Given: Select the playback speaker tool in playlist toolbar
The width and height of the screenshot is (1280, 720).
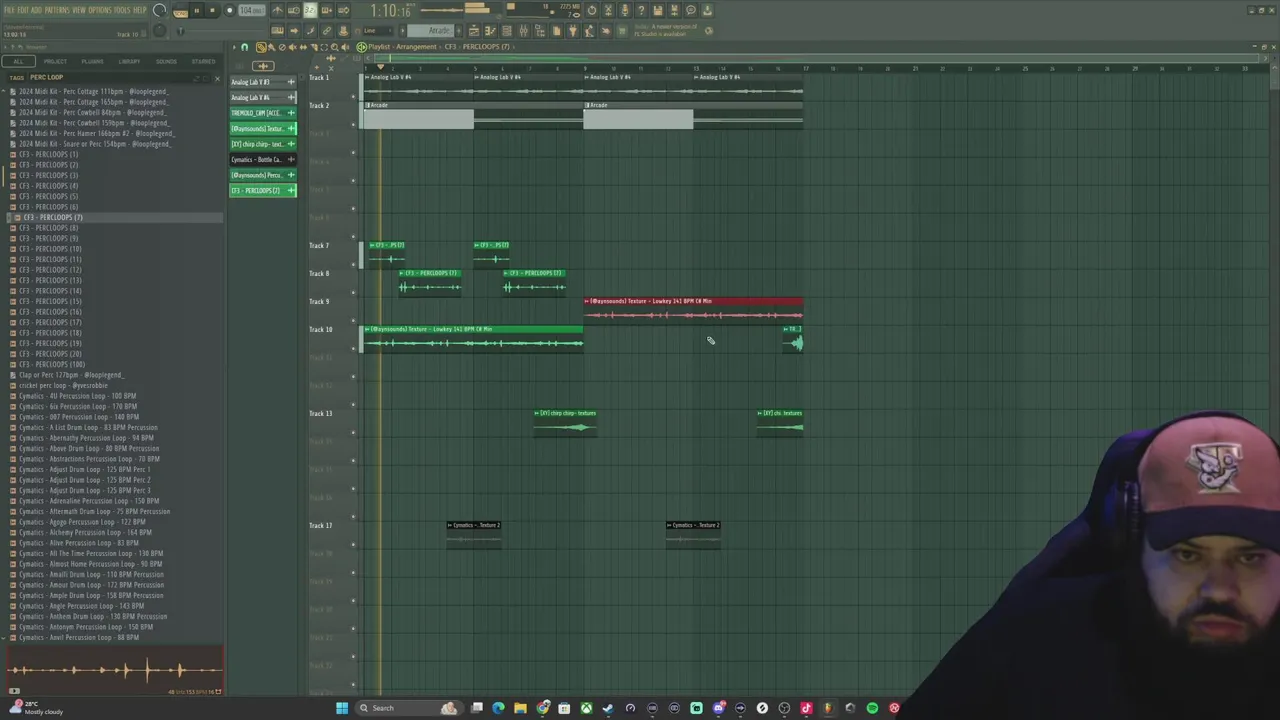Looking at the screenshot, I should (x=346, y=47).
